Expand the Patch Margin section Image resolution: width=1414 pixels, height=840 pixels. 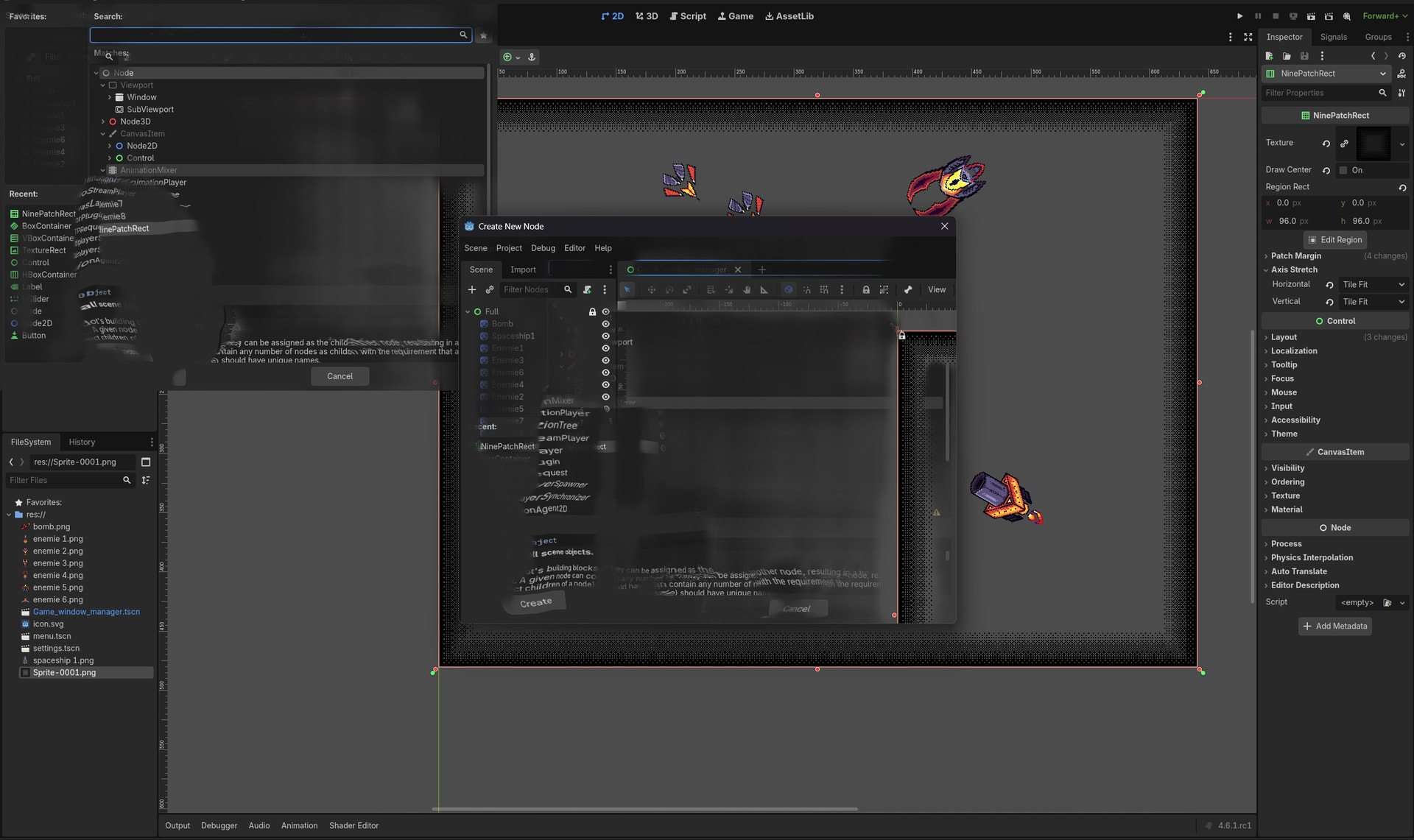pos(1295,256)
